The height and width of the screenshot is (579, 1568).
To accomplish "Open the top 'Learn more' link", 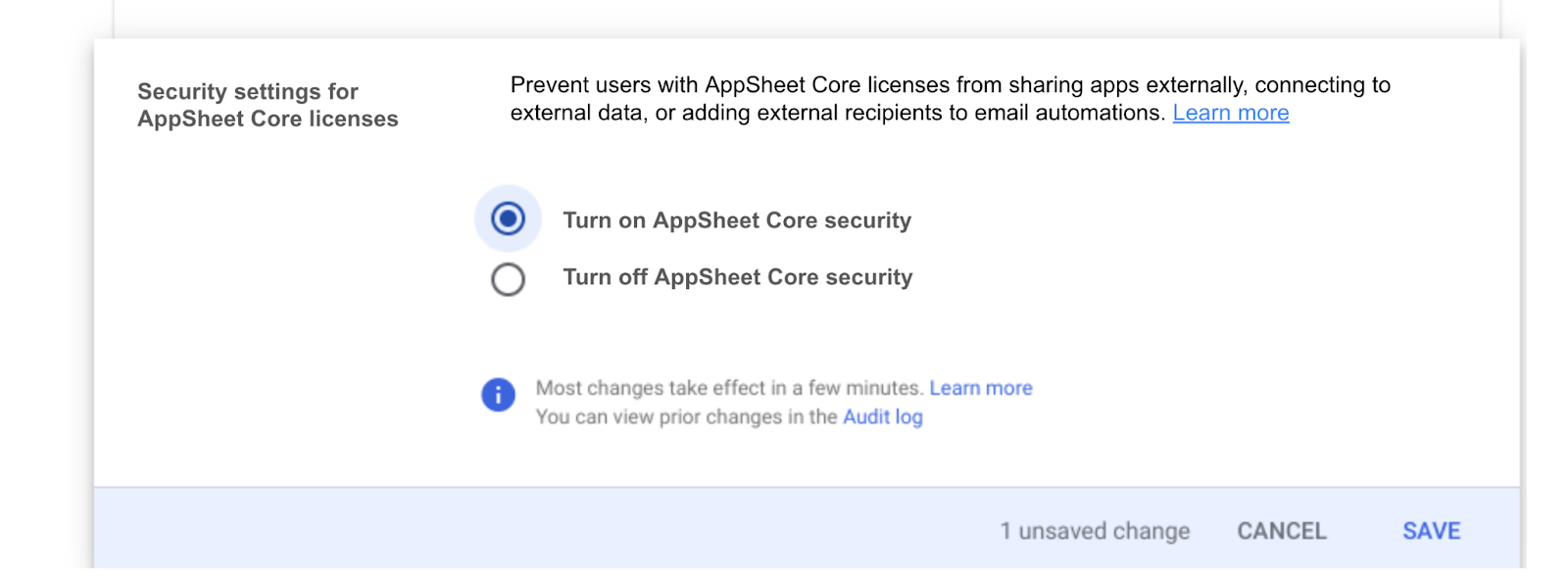I will pyautogui.click(x=1230, y=113).
